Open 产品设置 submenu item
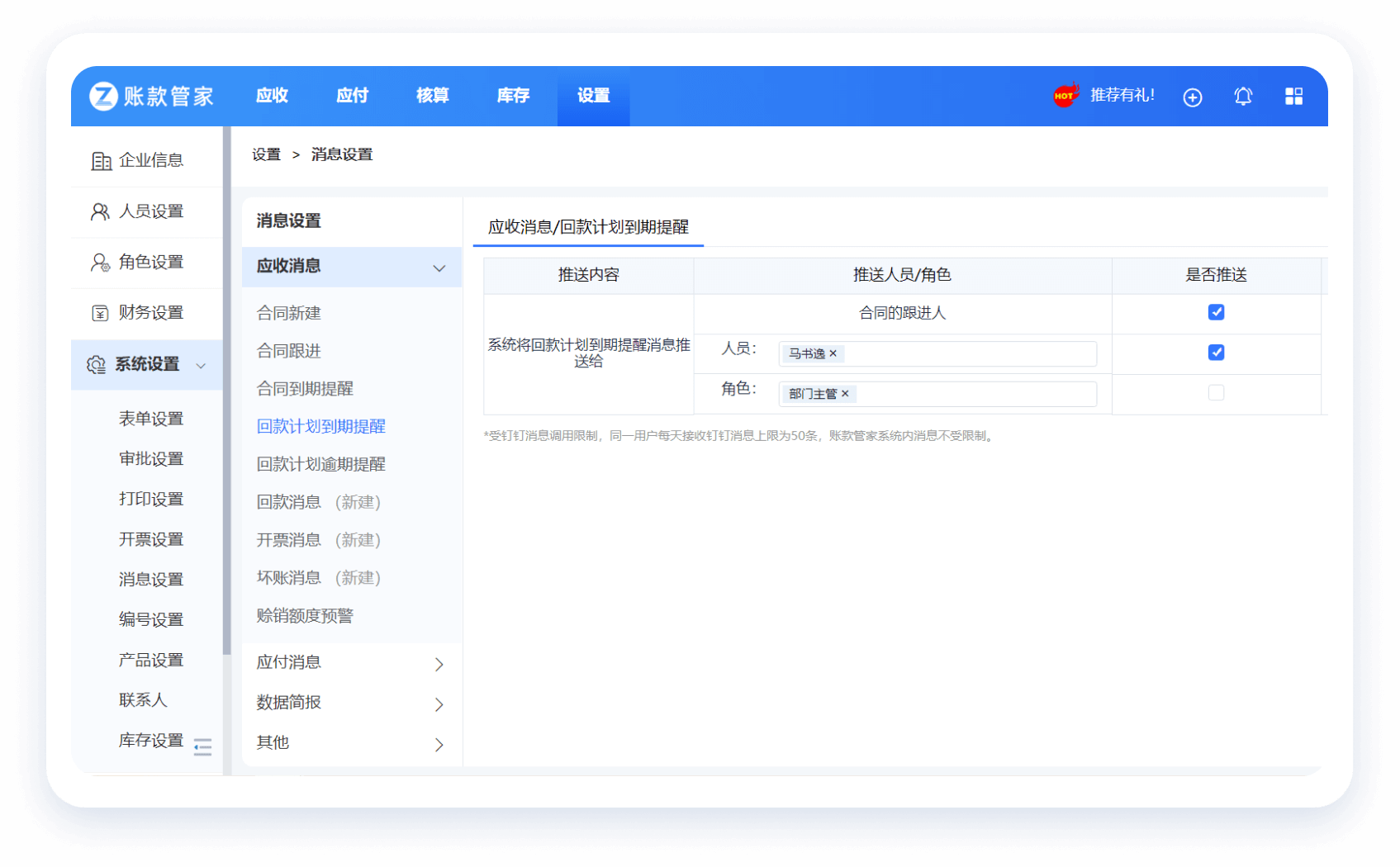Screen dimensions: 1400x867 151,661
